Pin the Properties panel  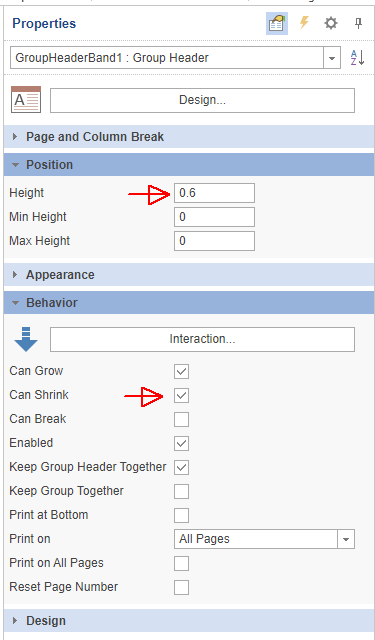pyautogui.click(x=358, y=23)
